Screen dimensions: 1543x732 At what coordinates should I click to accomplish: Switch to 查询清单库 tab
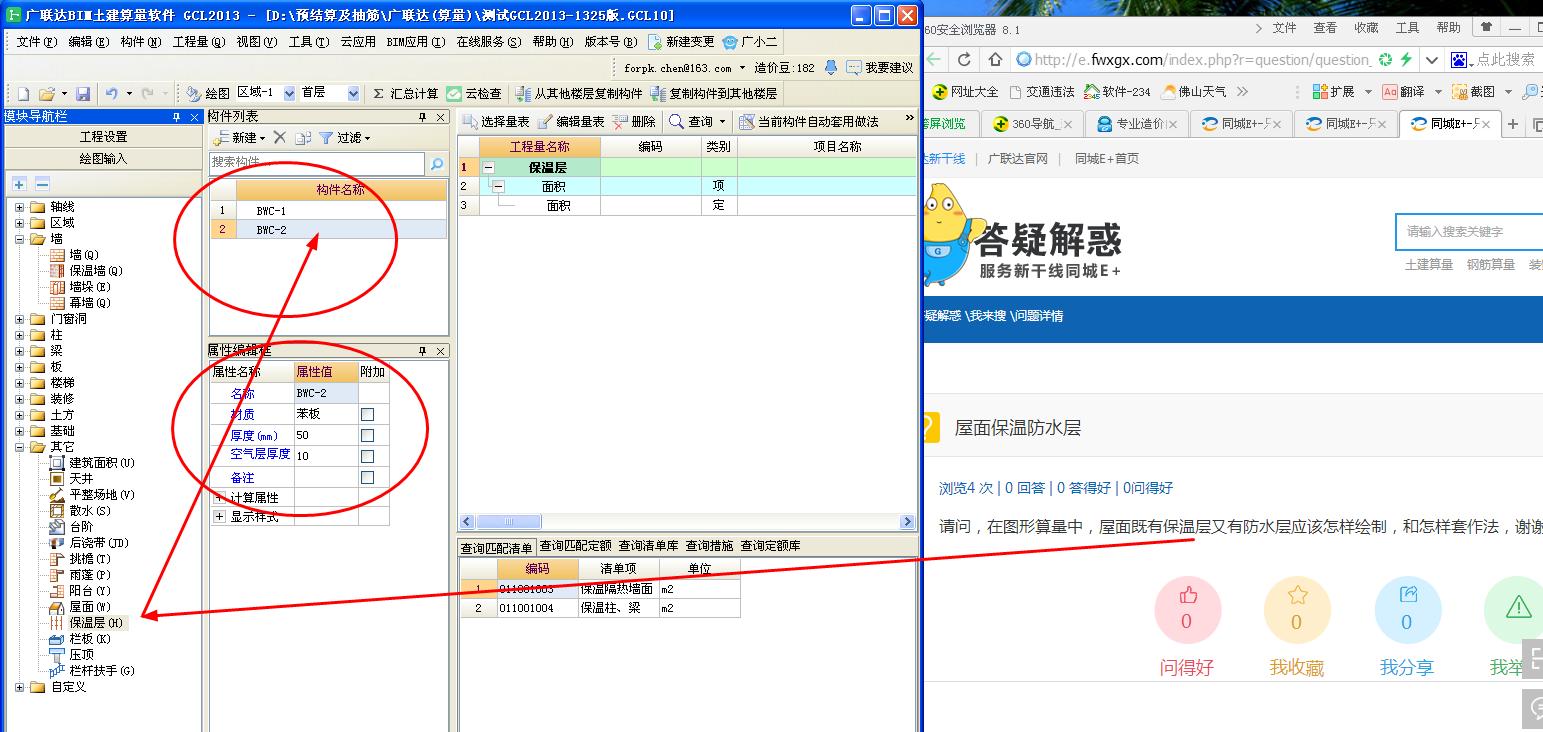tap(650, 546)
